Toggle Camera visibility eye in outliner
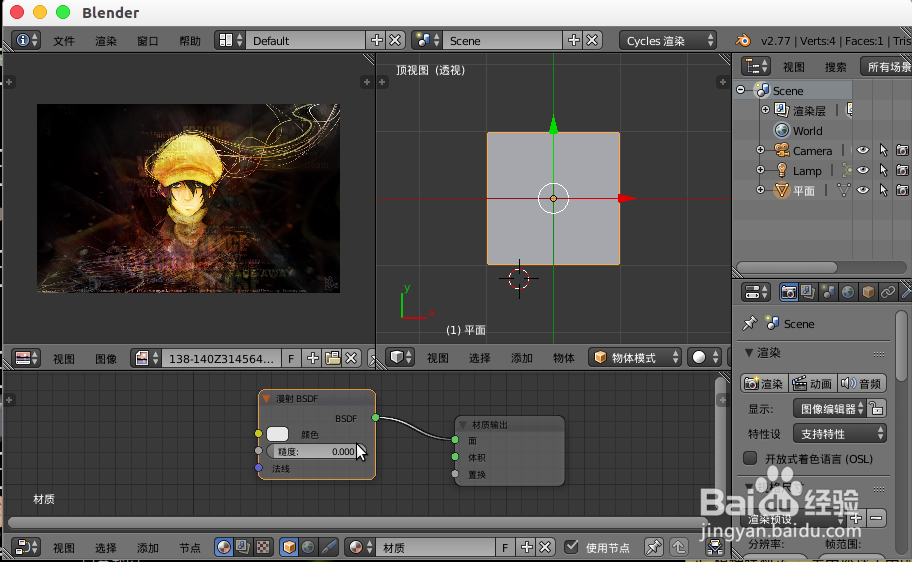Screen dimensions: 912x562 tap(863, 150)
